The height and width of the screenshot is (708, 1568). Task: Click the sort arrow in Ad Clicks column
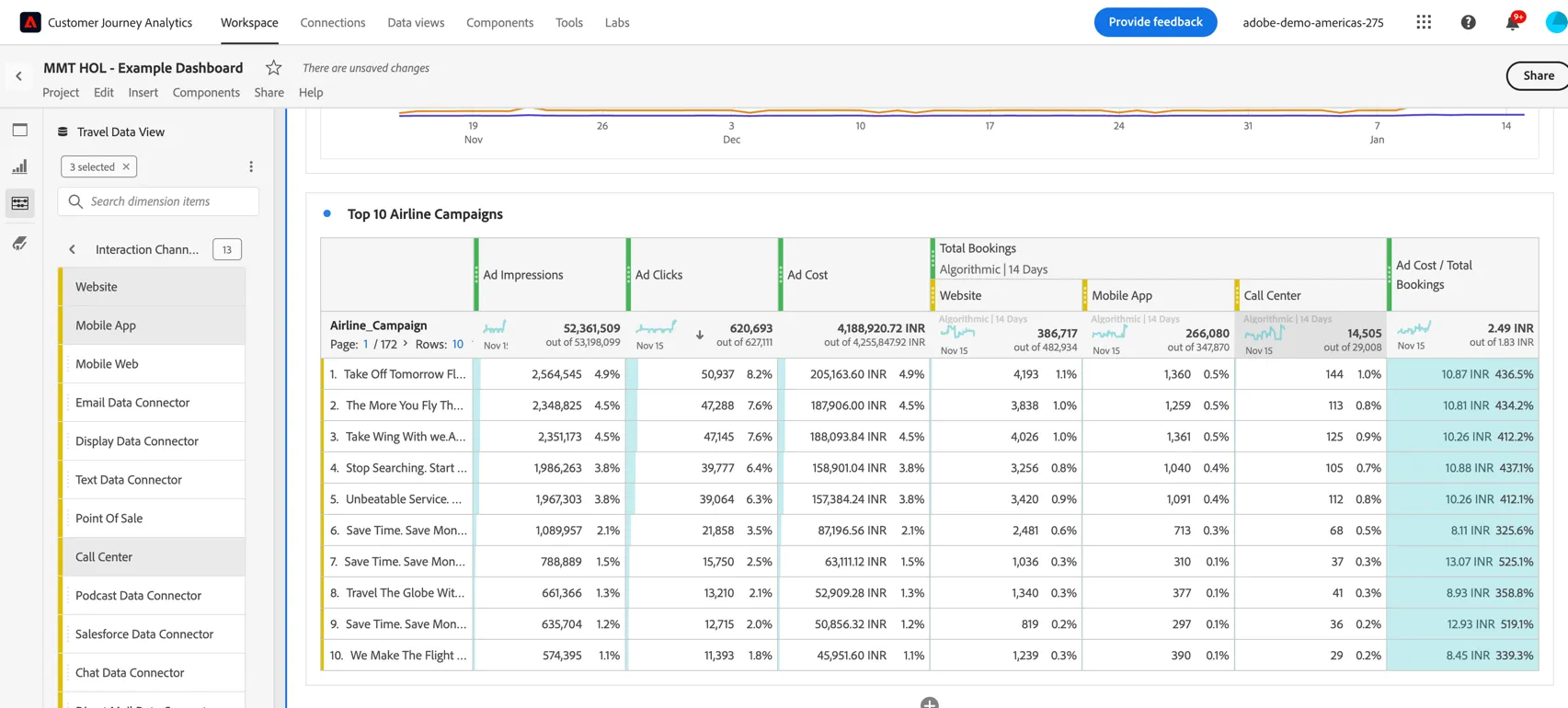(700, 336)
